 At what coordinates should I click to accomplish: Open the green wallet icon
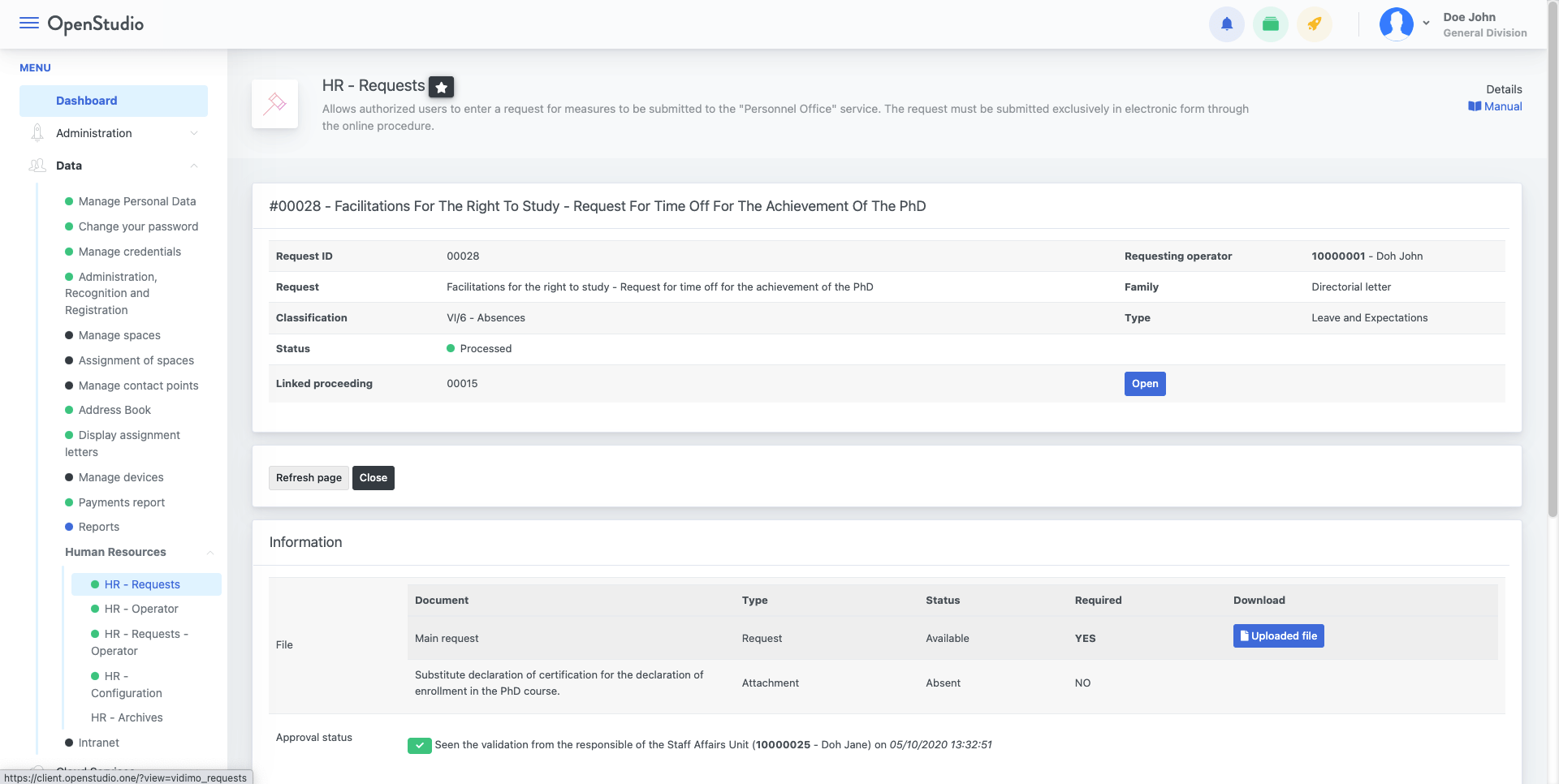click(x=1271, y=24)
